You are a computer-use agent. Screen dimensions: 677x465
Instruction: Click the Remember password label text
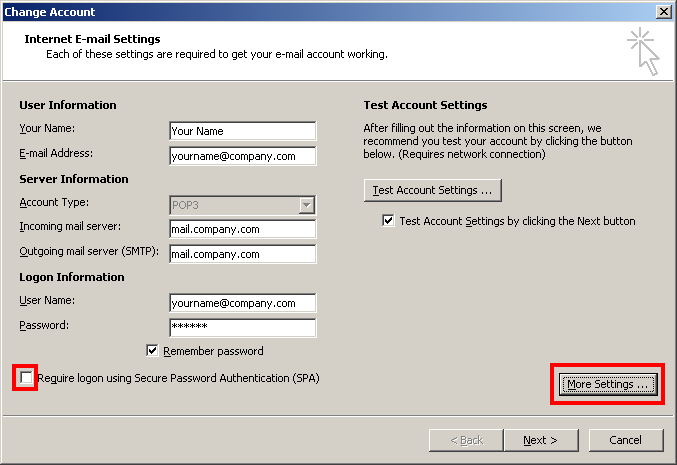(x=213, y=351)
